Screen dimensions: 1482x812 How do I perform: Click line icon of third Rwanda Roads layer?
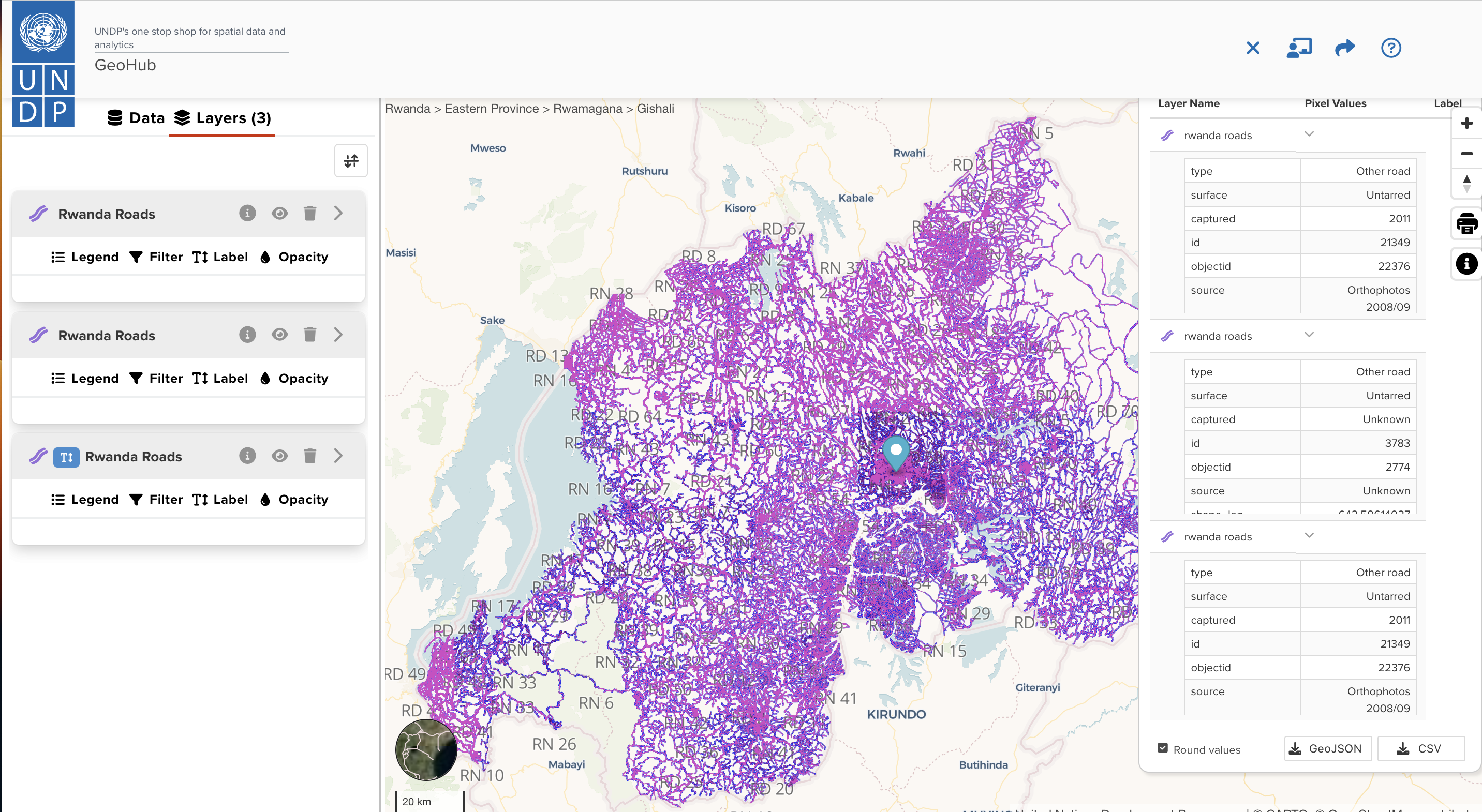point(38,457)
